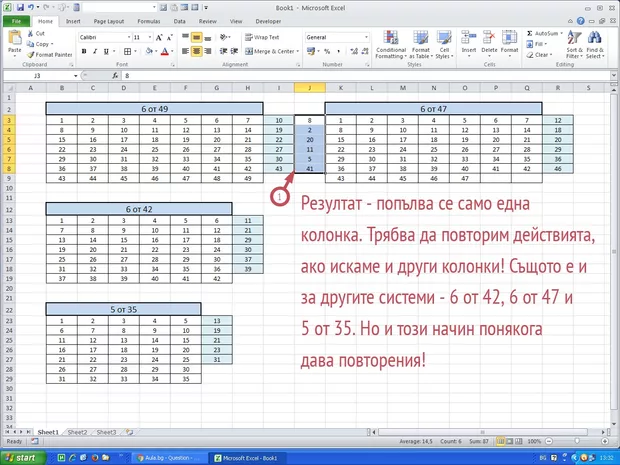Click the horizontal scrollbar thumb

482,432
